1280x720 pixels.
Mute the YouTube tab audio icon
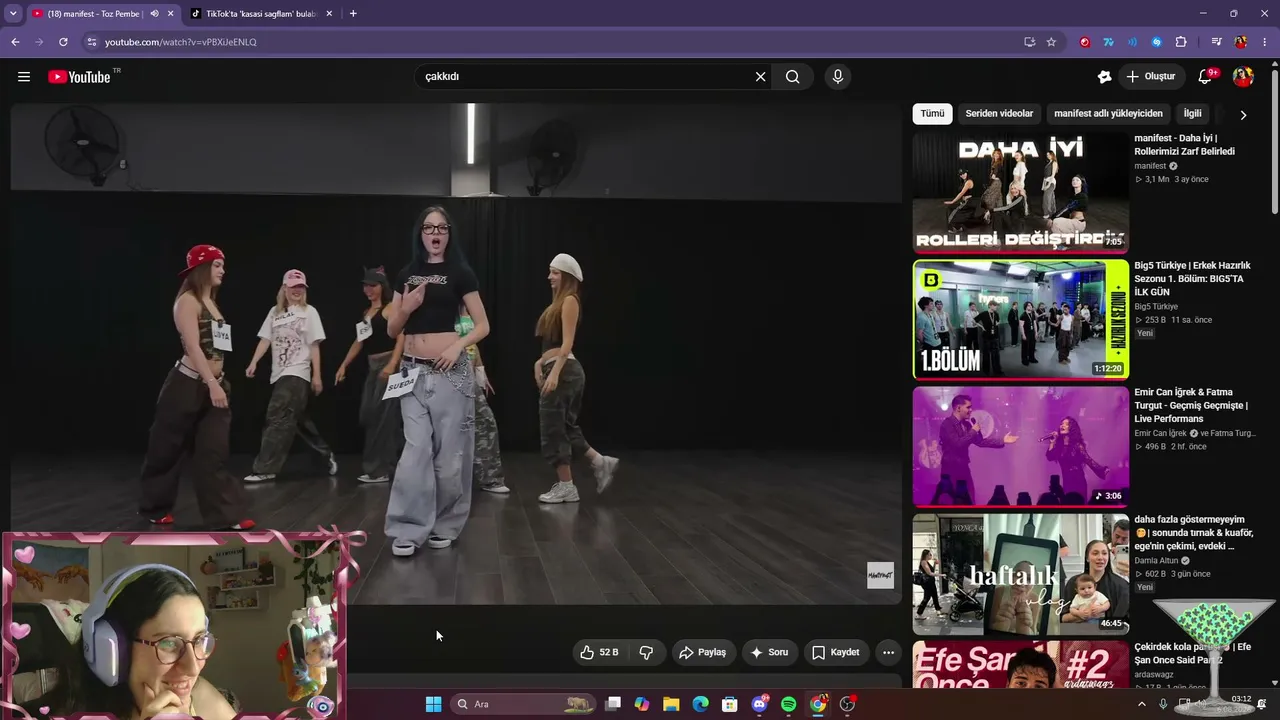[154, 14]
